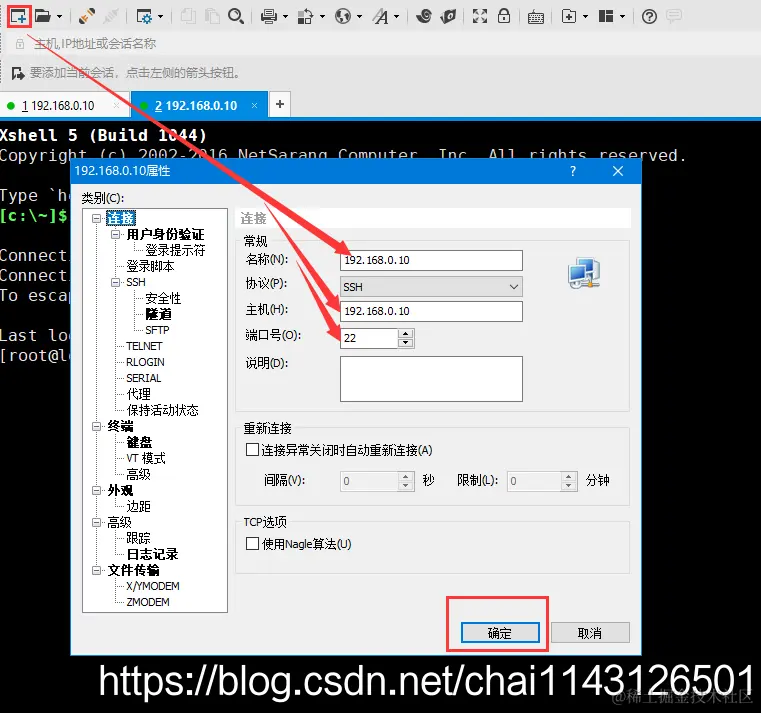Click the 说明 description text area
The width and height of the screenshot is (761, 713).
tap(431, 379)
